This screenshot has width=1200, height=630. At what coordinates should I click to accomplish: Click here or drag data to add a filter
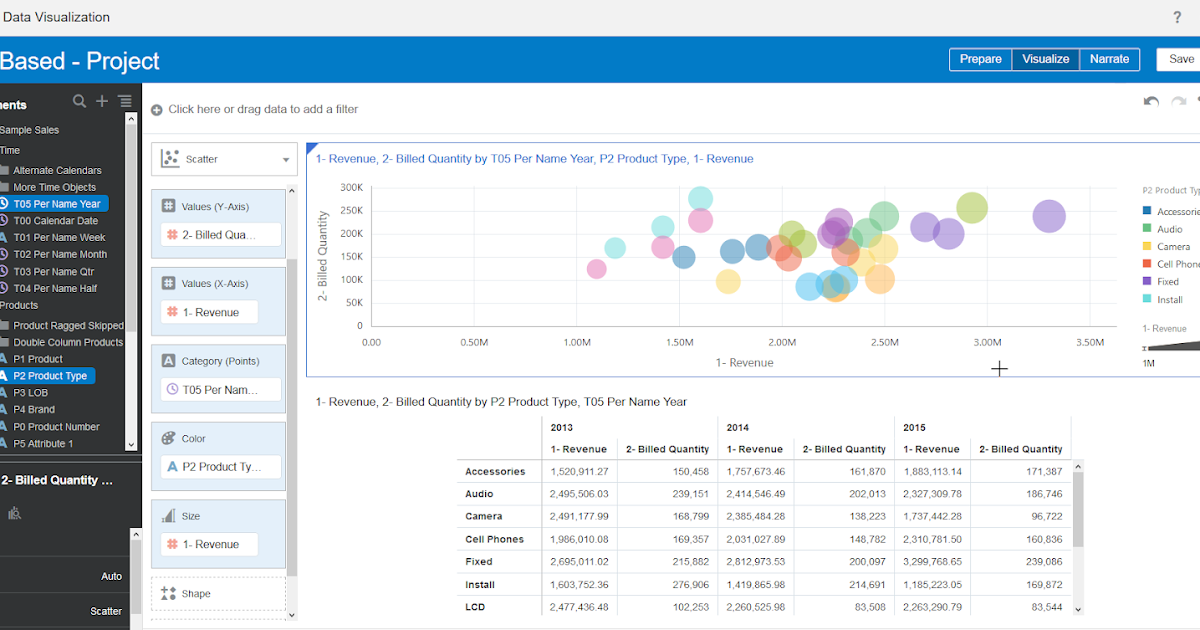(x=250, y=110)
